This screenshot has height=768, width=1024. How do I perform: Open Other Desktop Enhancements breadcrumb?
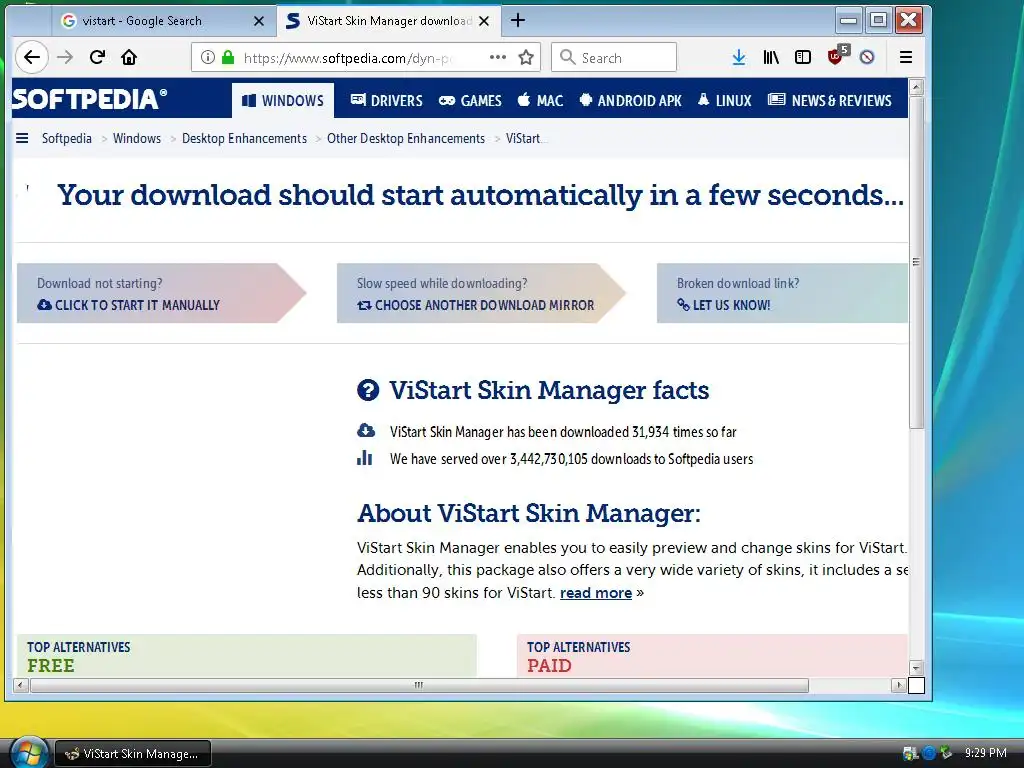pyautogui.click(x=406, y=138)
